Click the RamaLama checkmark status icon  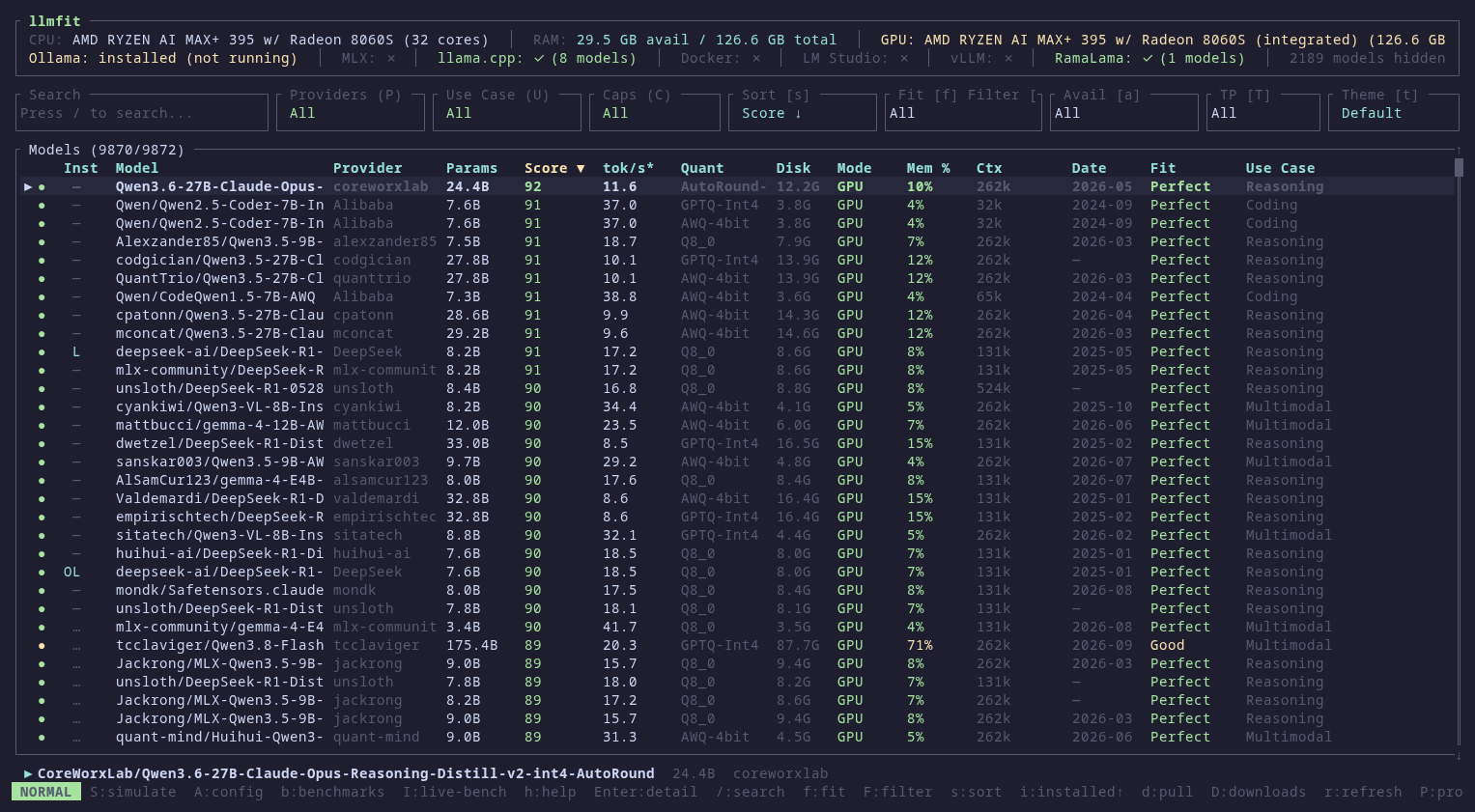1148,58
